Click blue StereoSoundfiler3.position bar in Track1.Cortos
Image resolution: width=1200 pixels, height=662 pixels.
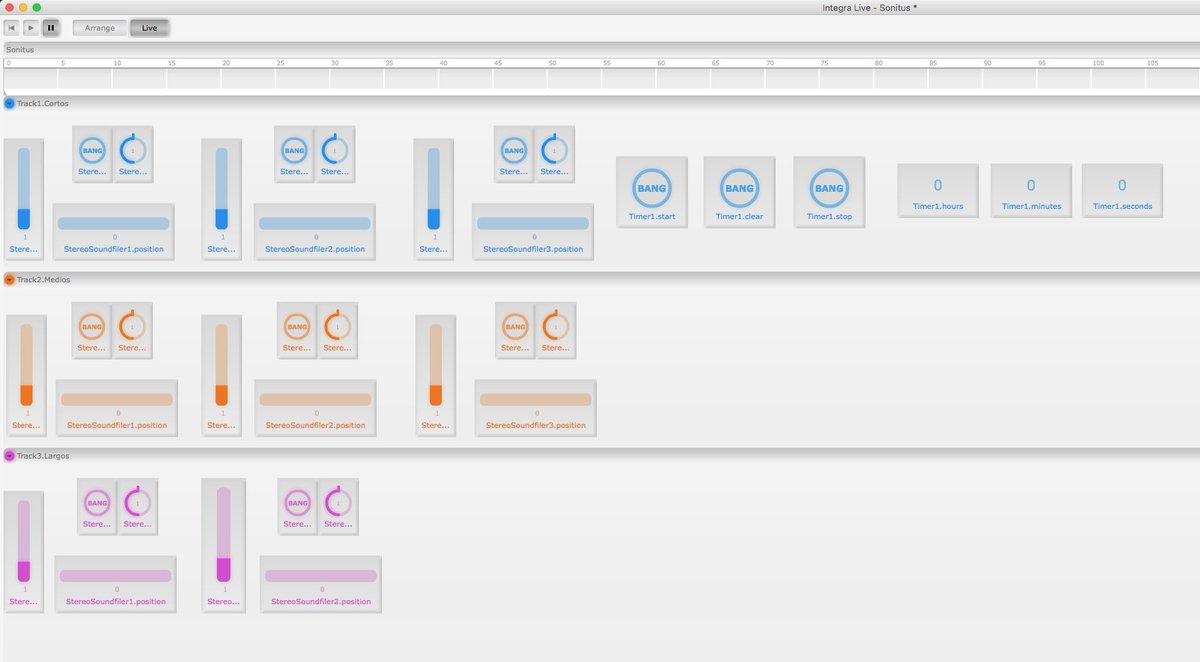pyautogui.click(x=533, y=223)
